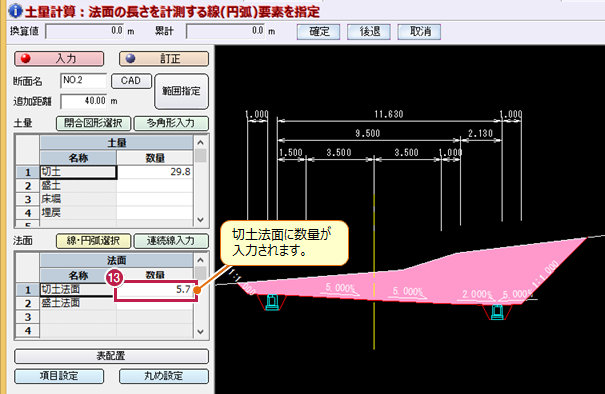
Task: Open CAD for section name
Action: [x=131, y=81]
